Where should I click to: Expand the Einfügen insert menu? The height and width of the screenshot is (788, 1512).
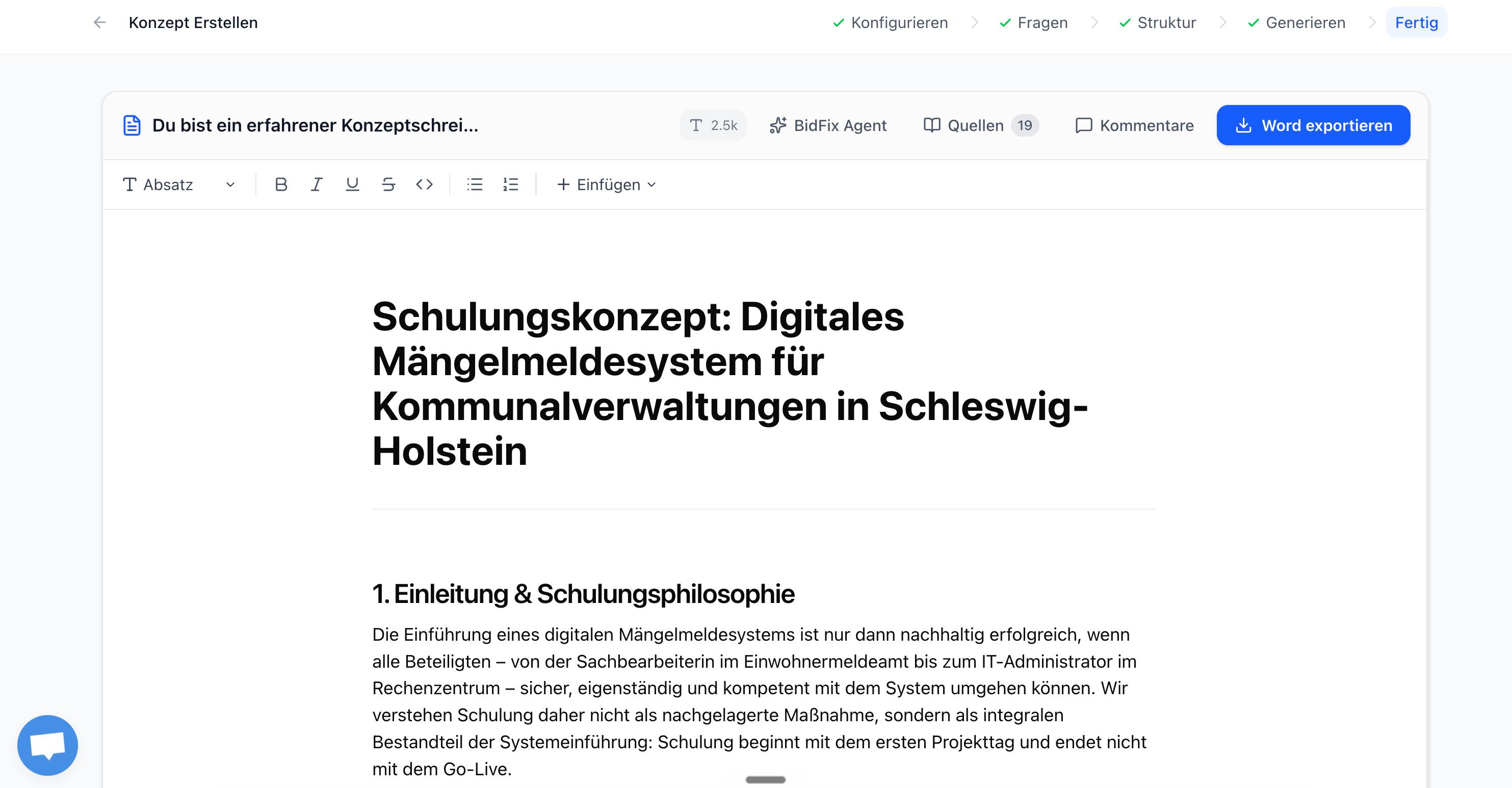tap(606, 184)
